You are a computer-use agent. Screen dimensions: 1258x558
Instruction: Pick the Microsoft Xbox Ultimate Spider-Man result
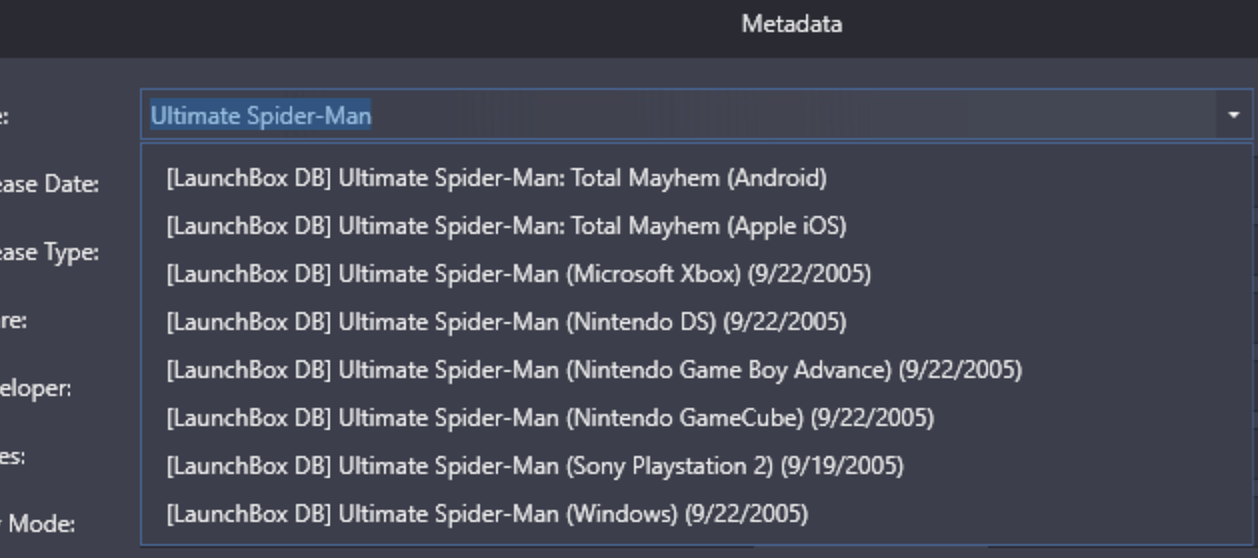pyautogui.click(x=519, y=274)
